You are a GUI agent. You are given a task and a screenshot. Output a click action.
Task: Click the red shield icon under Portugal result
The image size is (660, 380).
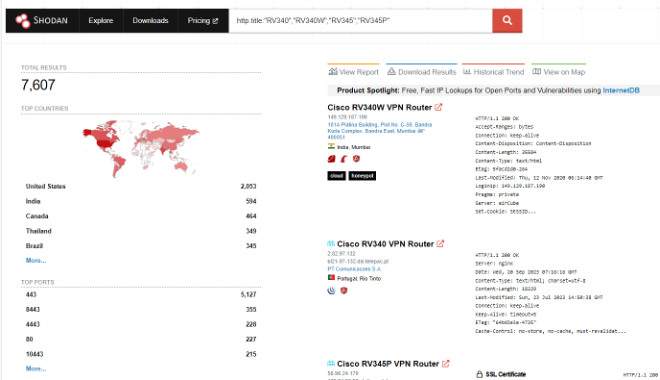click(344, 291)
